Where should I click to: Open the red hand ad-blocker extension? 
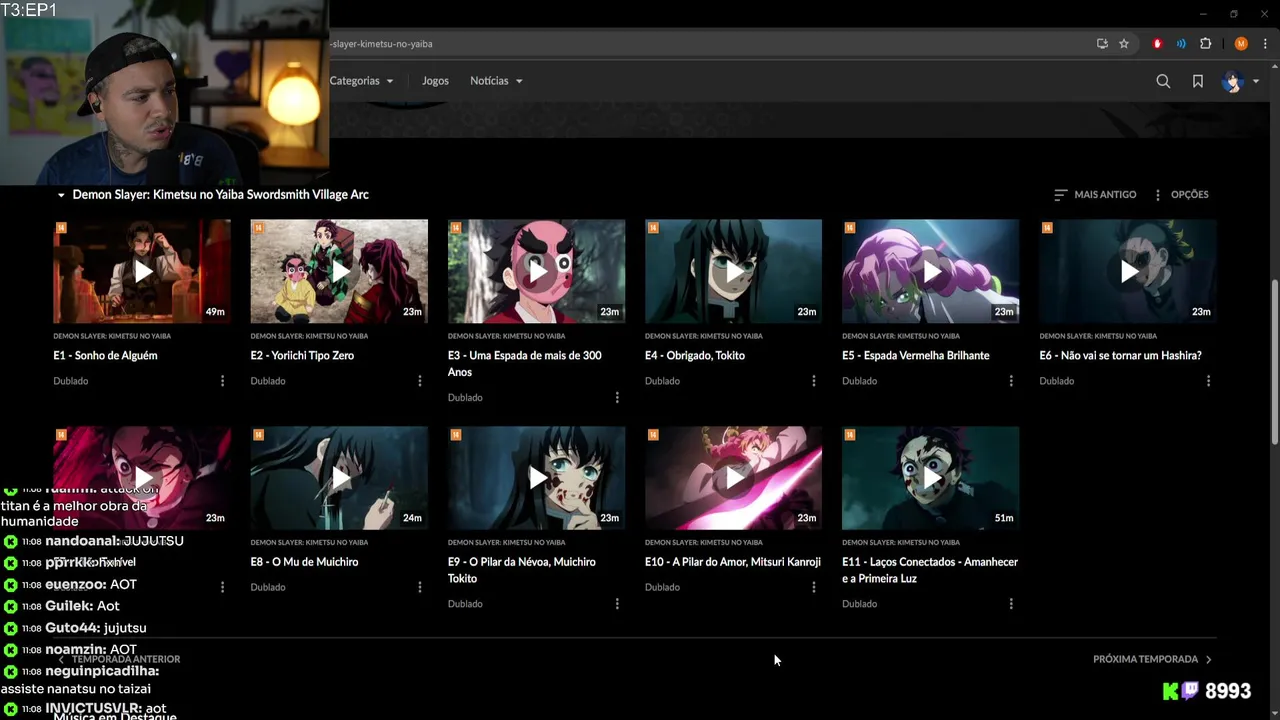pyautogui.click(x=1157, y=44)
